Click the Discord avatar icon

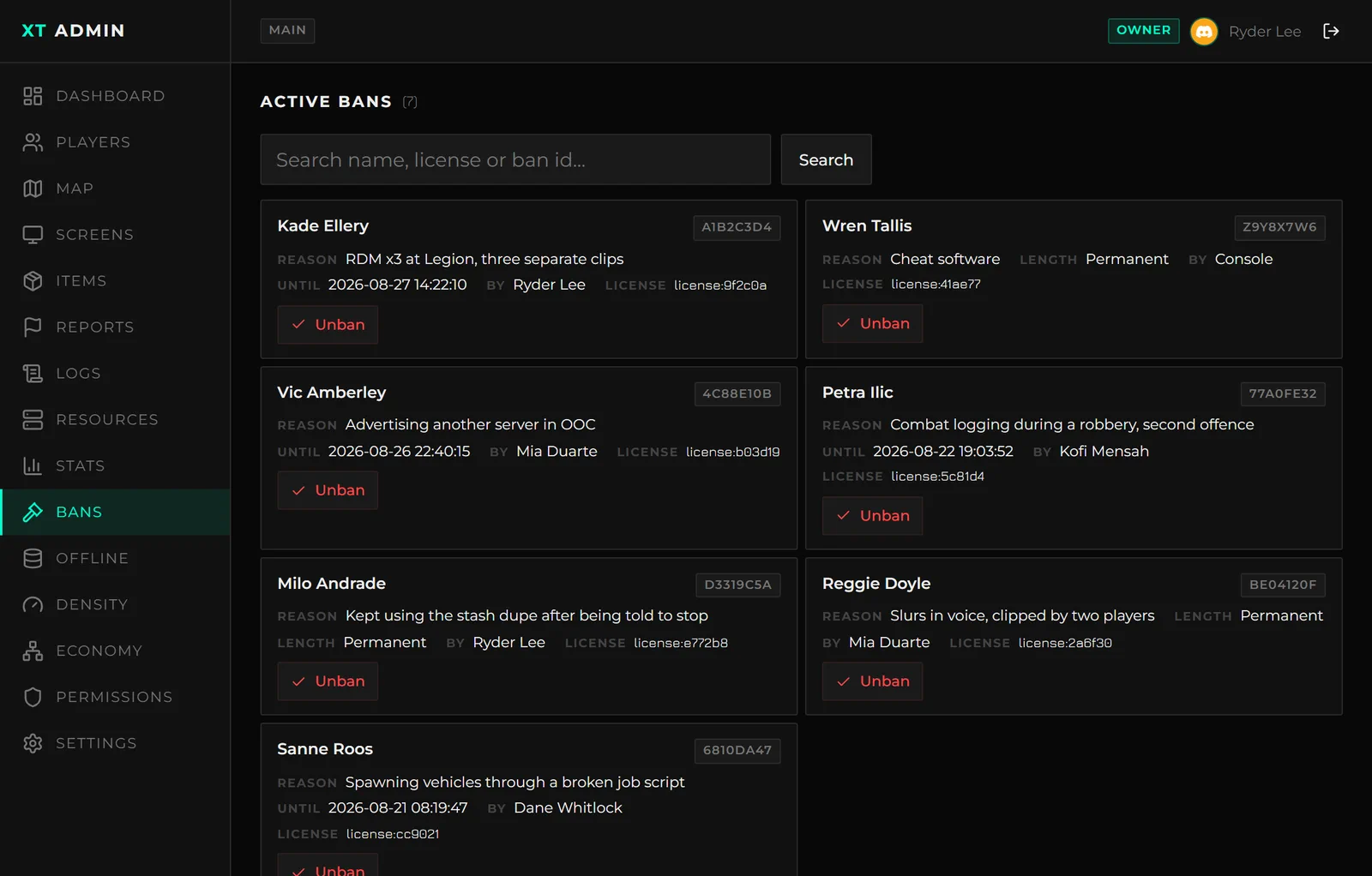pyautogui.click(x=1204, y=32)
